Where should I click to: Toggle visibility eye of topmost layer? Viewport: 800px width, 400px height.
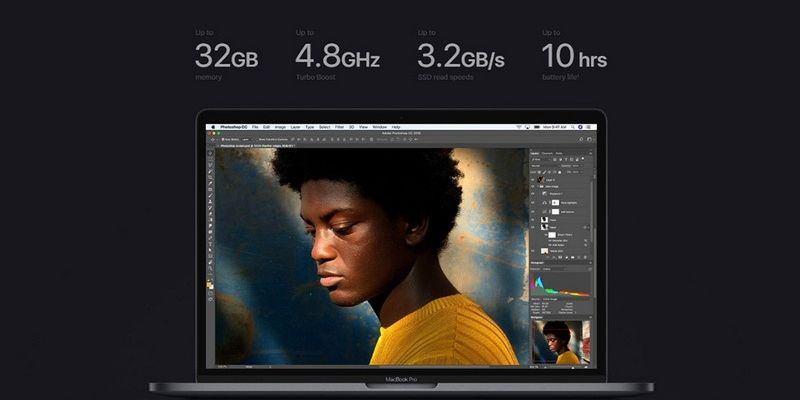click(533, 180)
